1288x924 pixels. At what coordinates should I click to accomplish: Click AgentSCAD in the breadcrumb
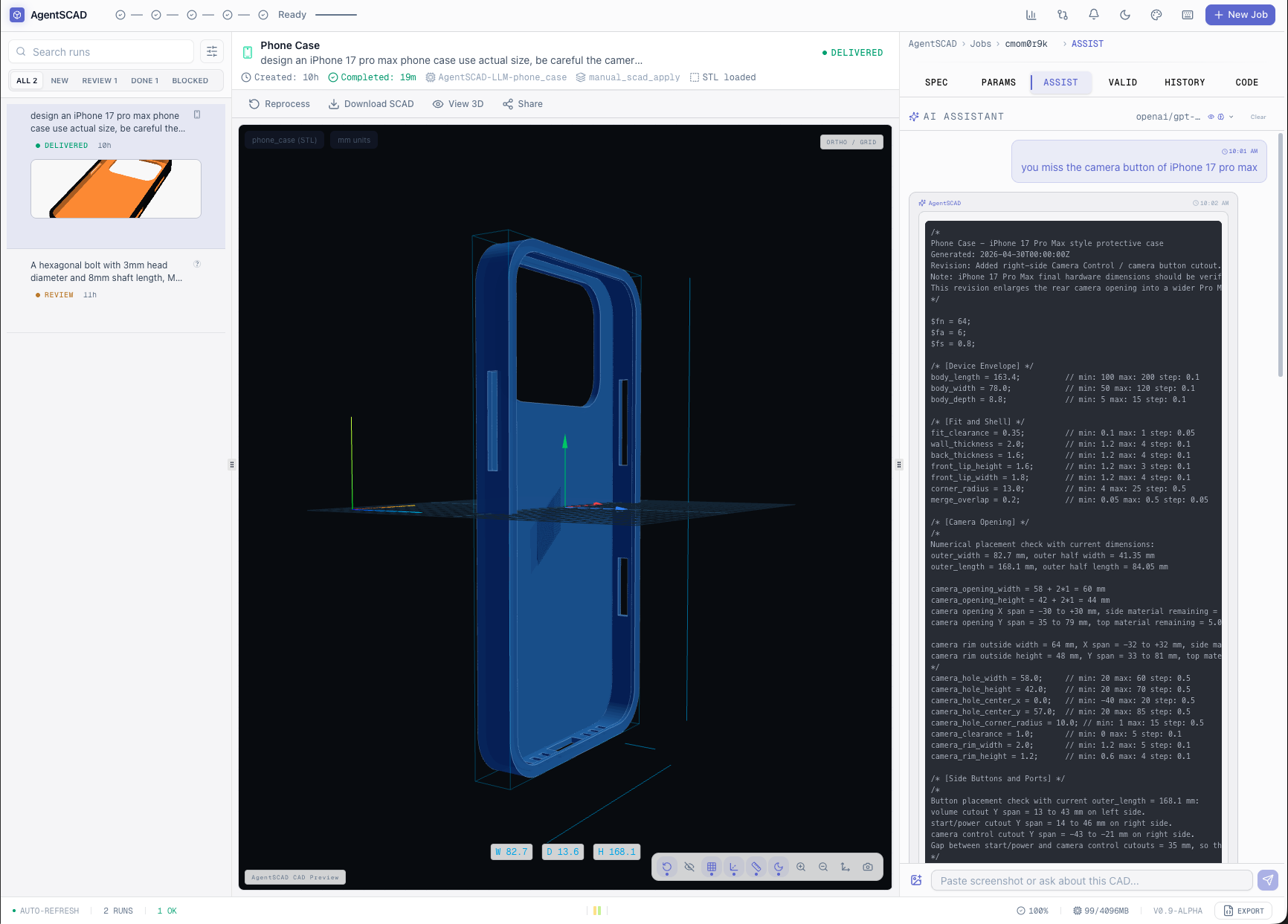pyautogui.click(x=933, y=44)
